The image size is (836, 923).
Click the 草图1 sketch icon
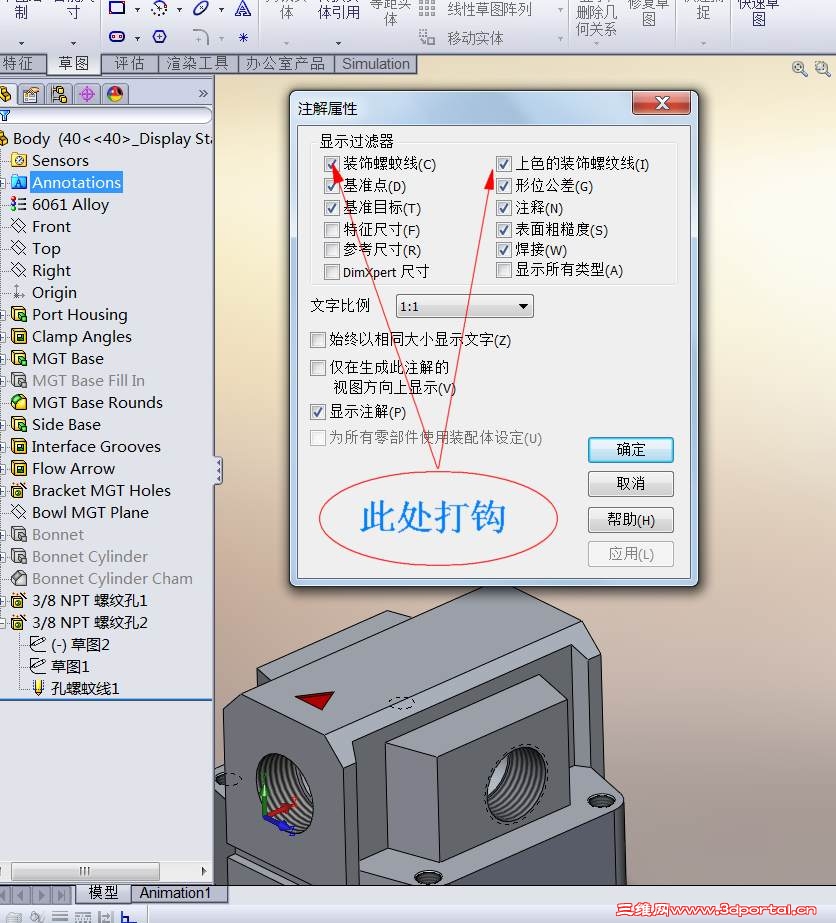(x=38, y=666)
